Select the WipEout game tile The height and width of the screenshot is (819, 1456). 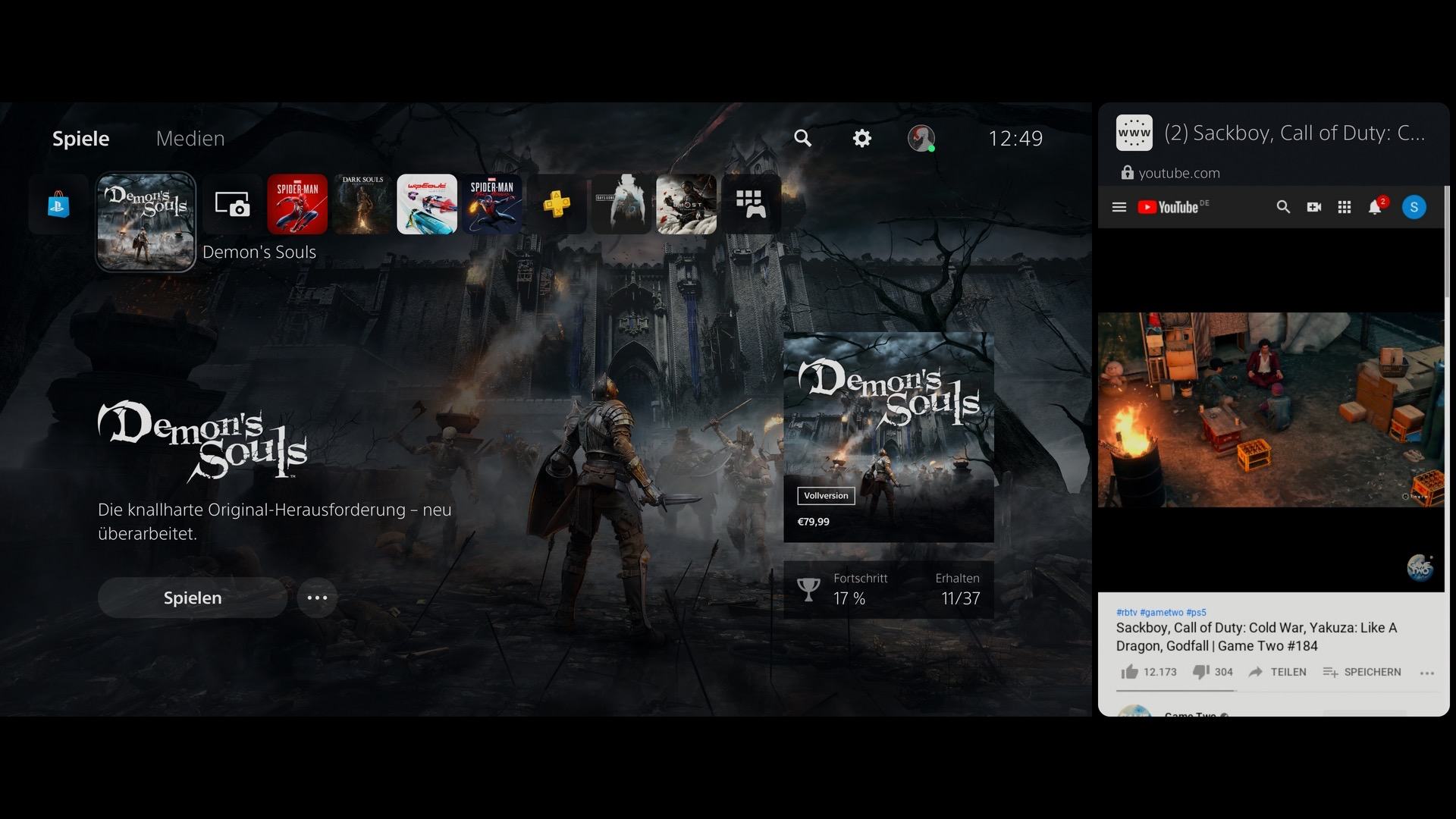427,204
